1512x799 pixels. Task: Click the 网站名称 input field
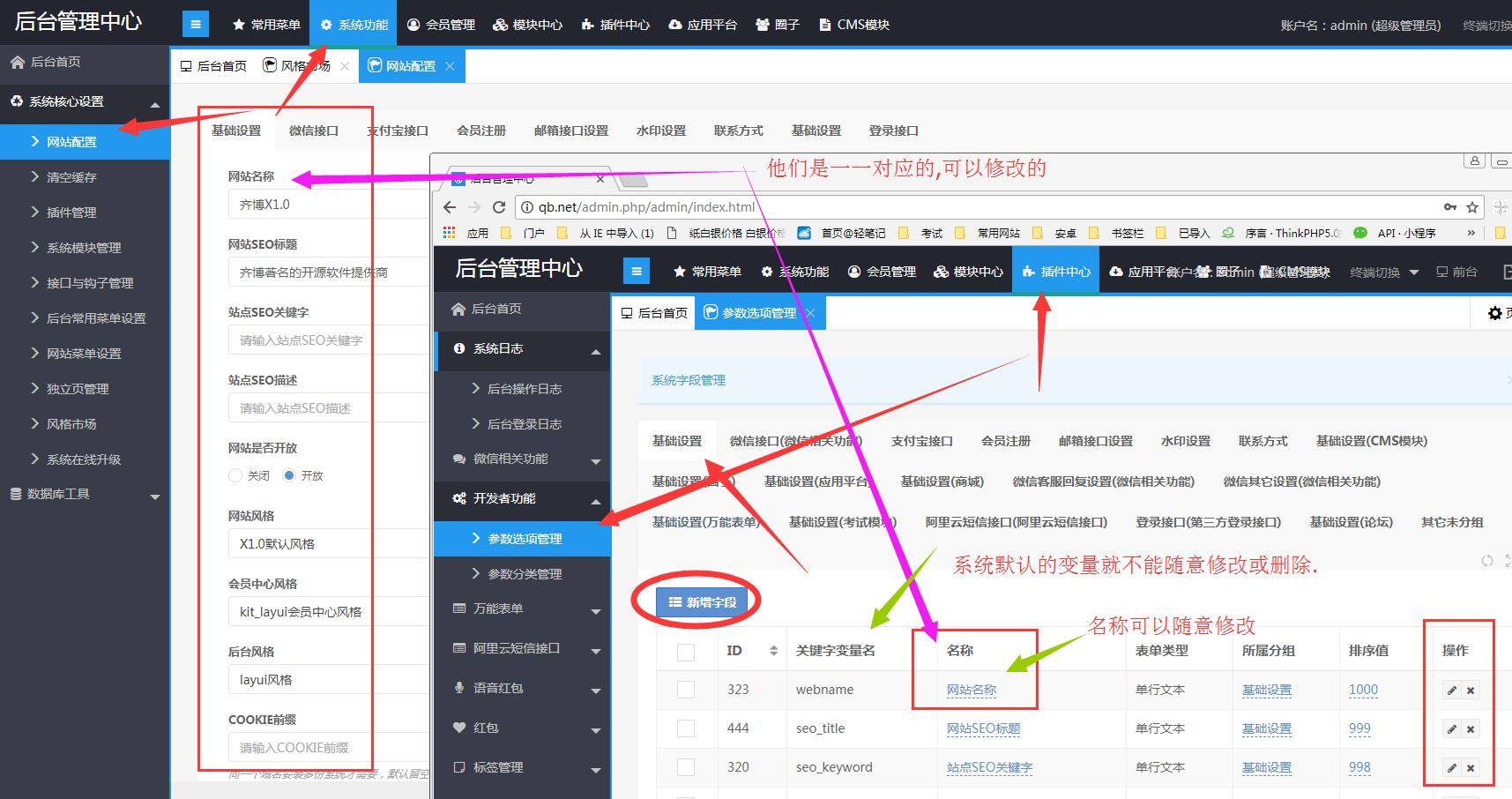(326, 205)
